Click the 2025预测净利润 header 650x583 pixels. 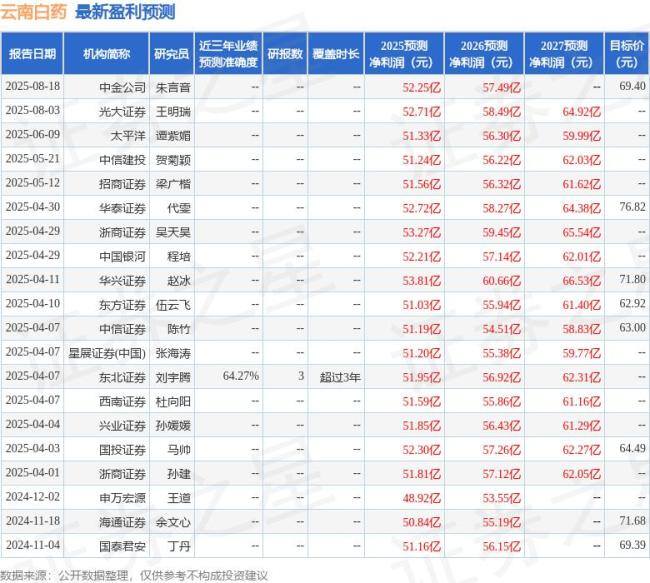point(404,54)
